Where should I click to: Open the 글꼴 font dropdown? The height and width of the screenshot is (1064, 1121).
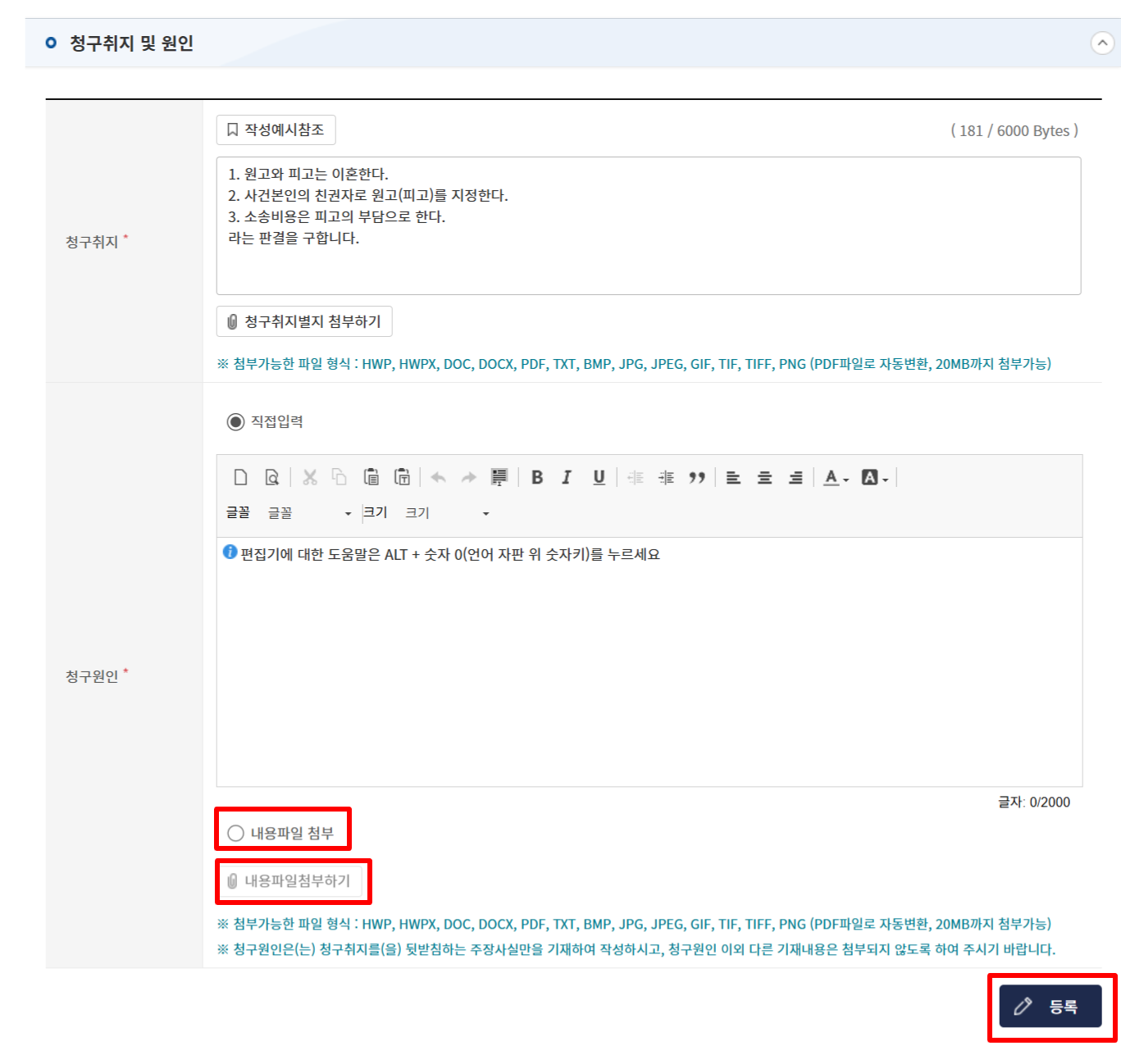pyautogui.click(x=308, y=512)
